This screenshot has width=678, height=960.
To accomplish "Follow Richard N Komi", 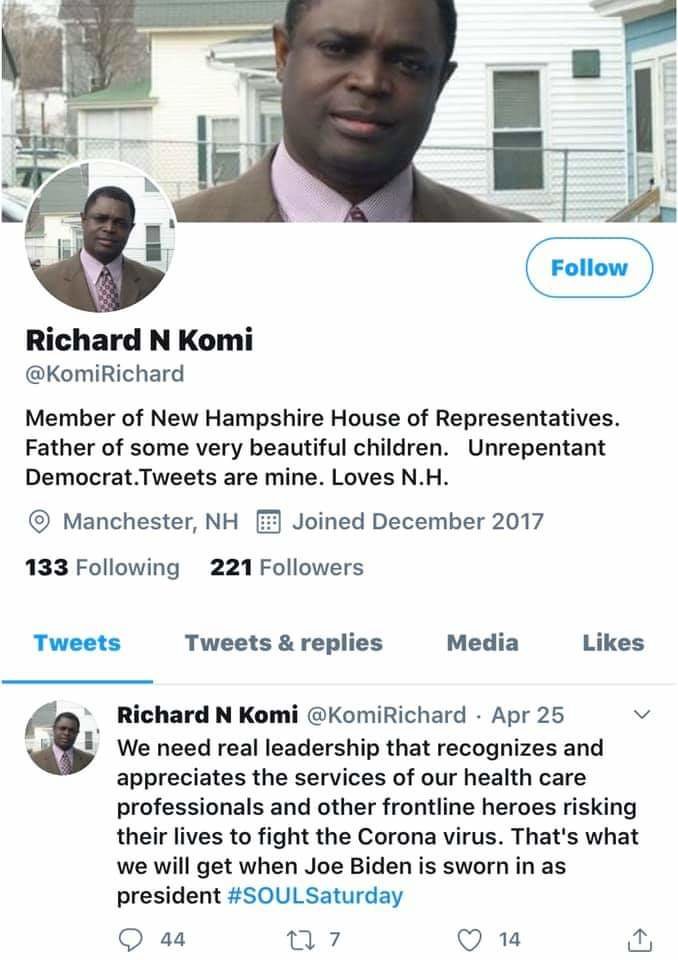I will click(x=589, y=268).
